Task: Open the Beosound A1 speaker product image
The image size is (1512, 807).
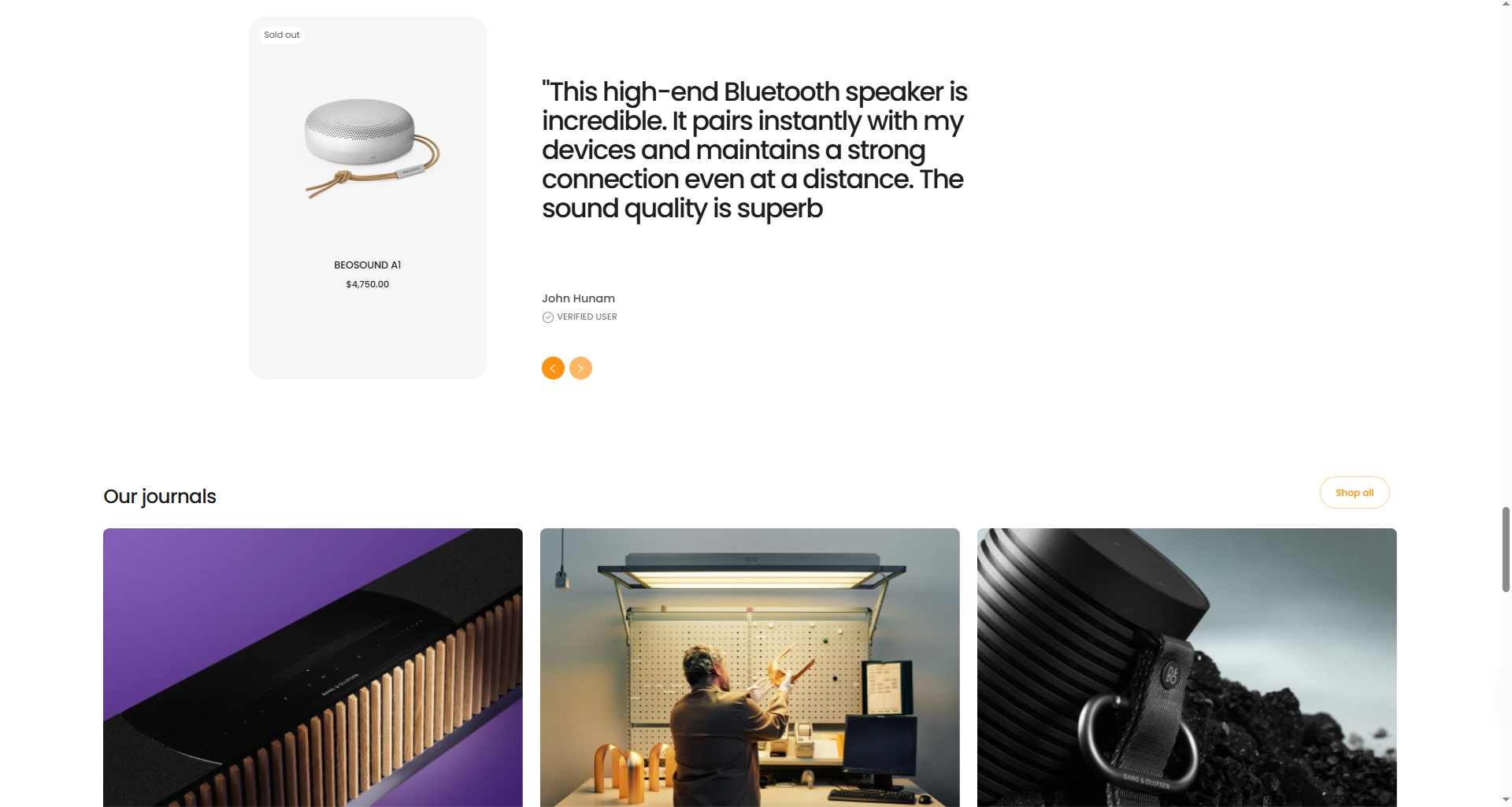Action: [371, 147]
